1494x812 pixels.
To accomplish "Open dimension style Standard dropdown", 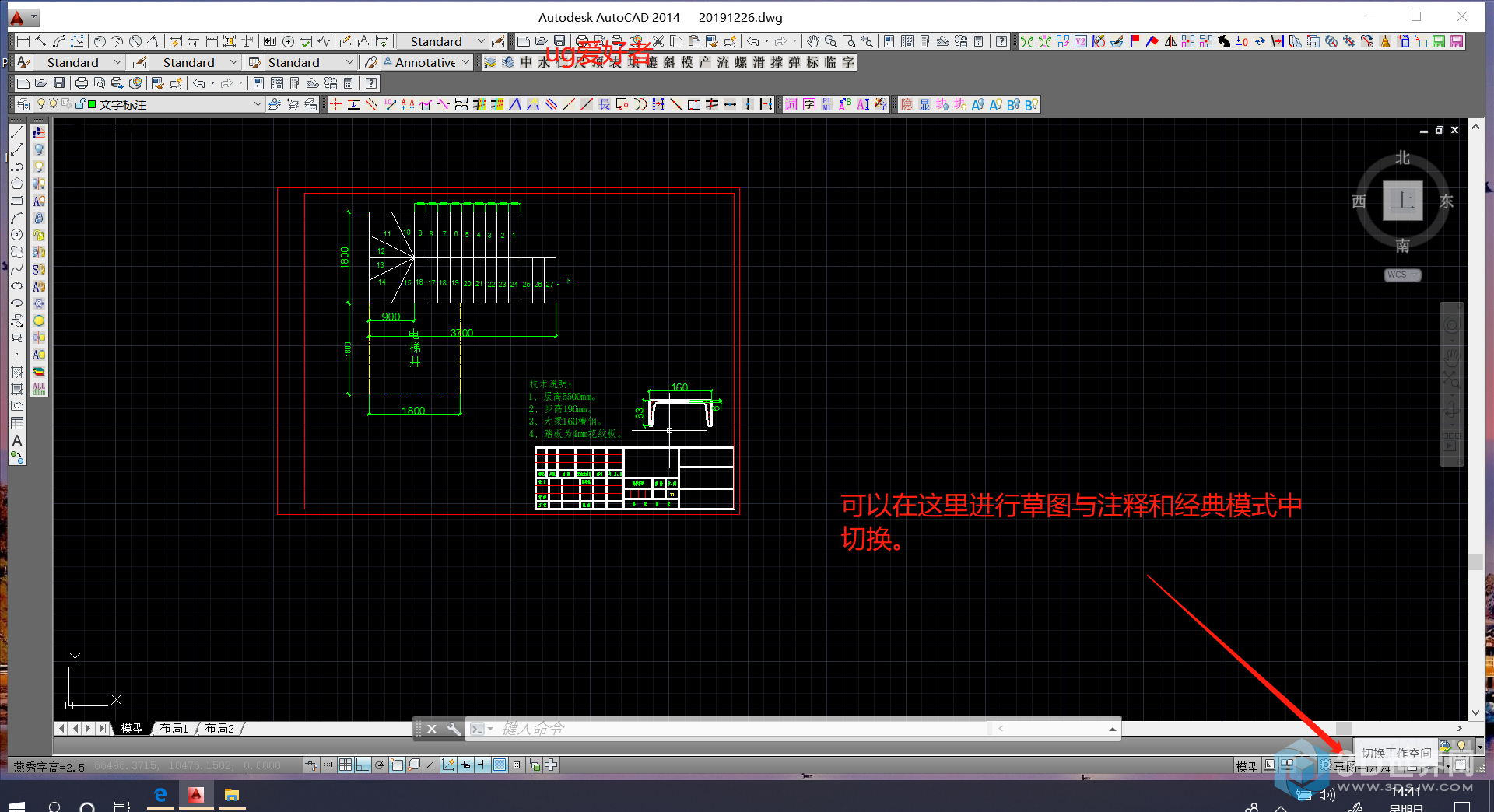I will pyautogui.click(x=441, y=41).
